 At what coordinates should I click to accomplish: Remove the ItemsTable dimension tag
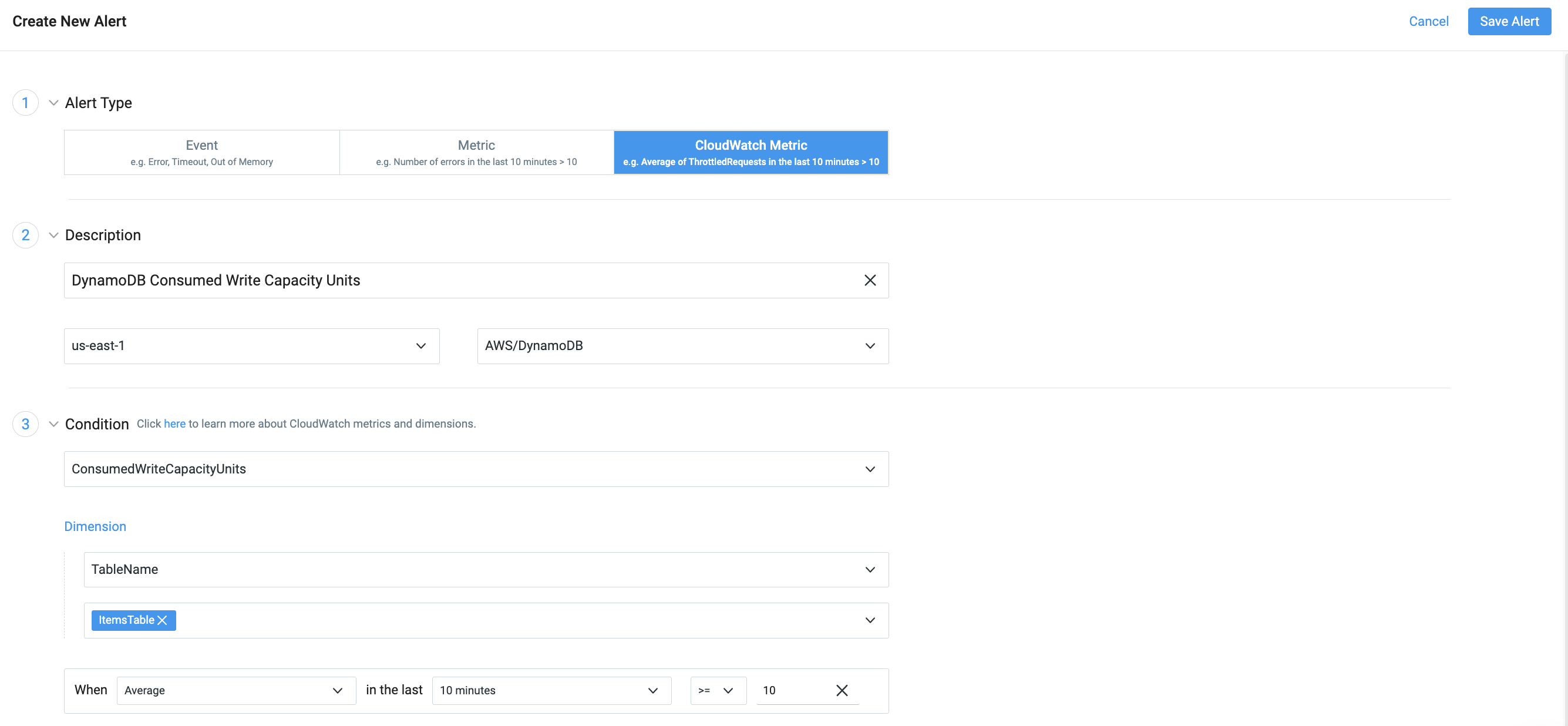tap(162, 620)
